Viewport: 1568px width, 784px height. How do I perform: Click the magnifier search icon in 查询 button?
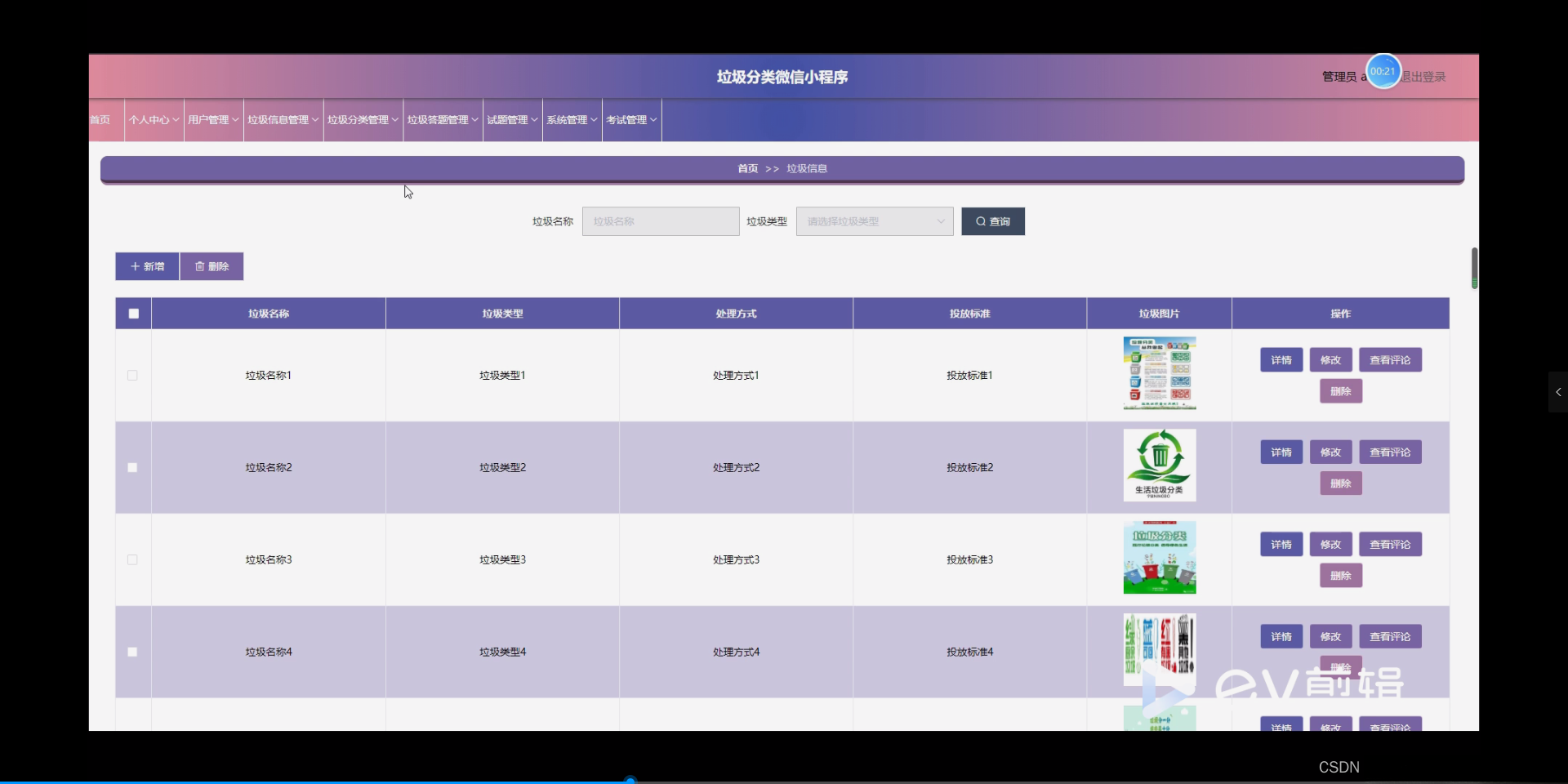click(982, 220)
